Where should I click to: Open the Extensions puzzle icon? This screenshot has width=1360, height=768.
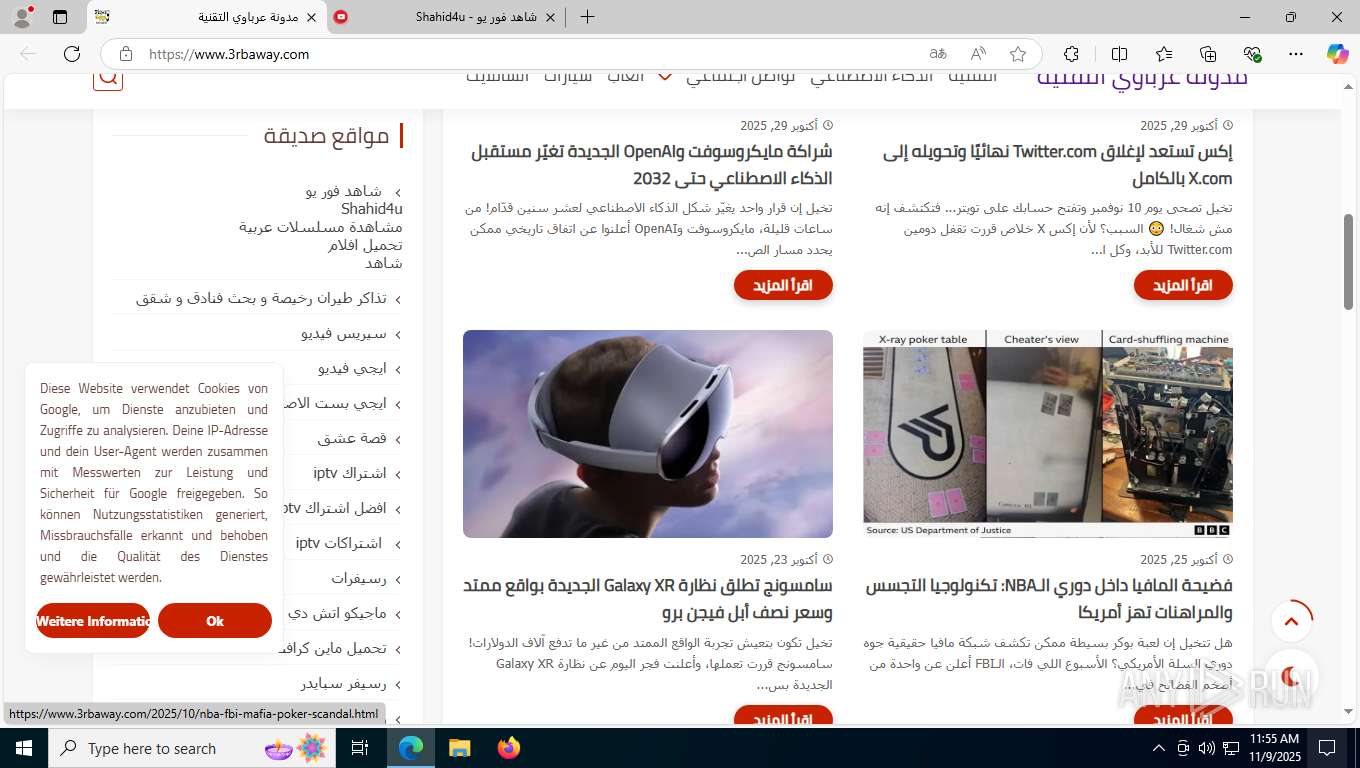[1072, 54]
